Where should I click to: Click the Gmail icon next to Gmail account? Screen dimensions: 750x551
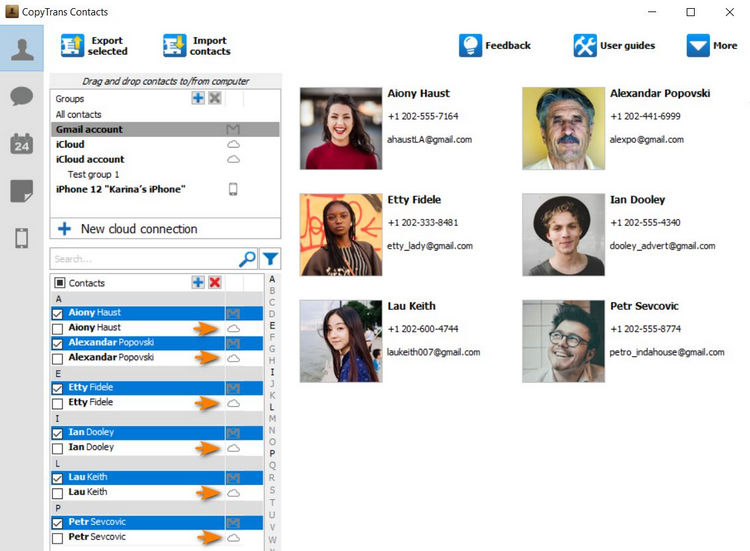pyautogui.click(x=233, y=129)
